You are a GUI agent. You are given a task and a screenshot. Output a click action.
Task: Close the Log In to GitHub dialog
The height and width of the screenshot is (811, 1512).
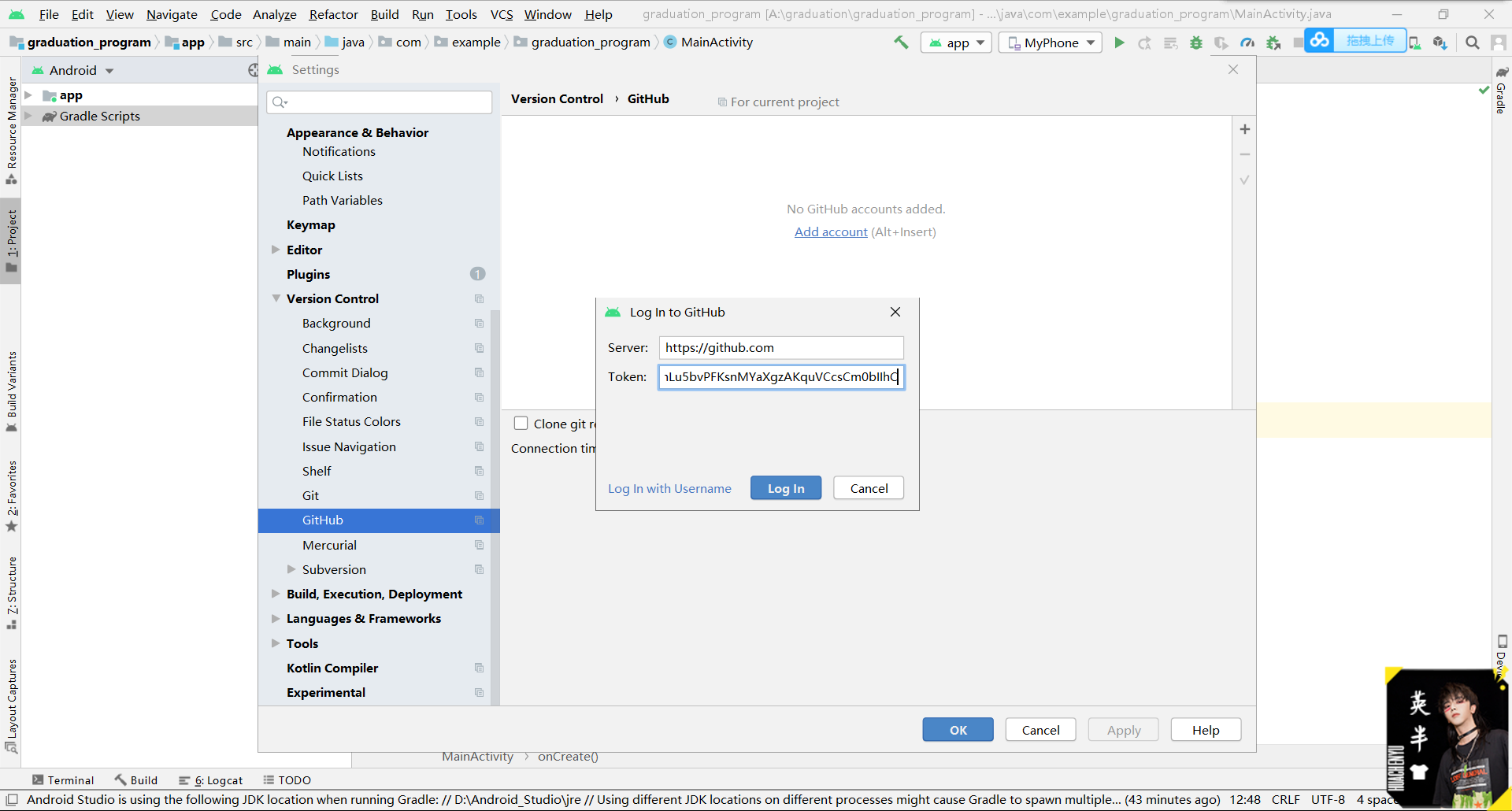tap(895, 312)
